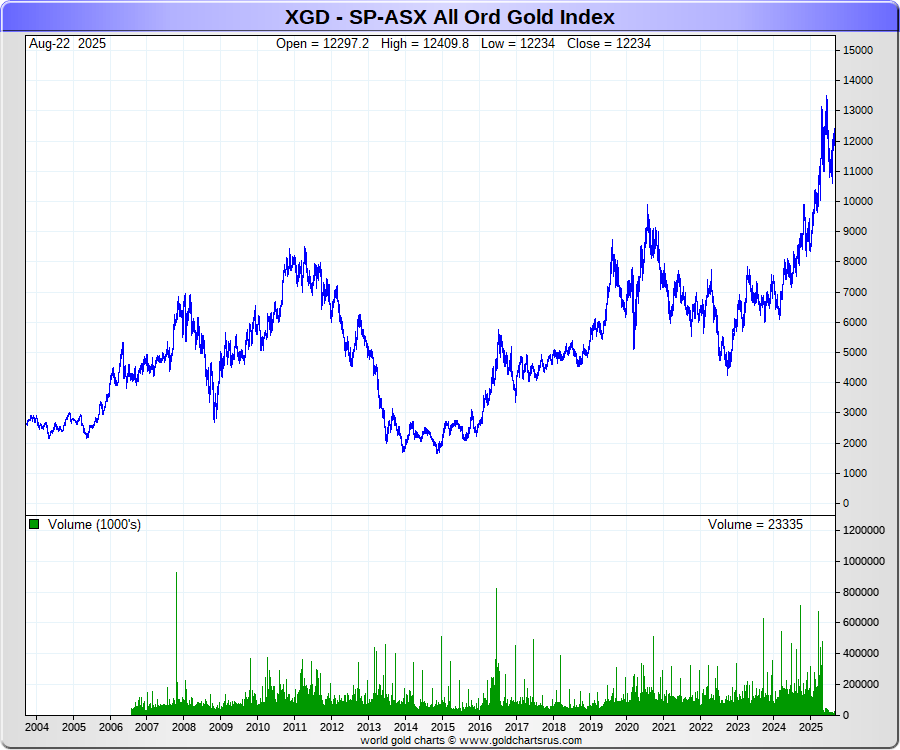This screenshot has width=900, height=750.
Task: Click the 2021 year label
Action: [x=664, y=727]
